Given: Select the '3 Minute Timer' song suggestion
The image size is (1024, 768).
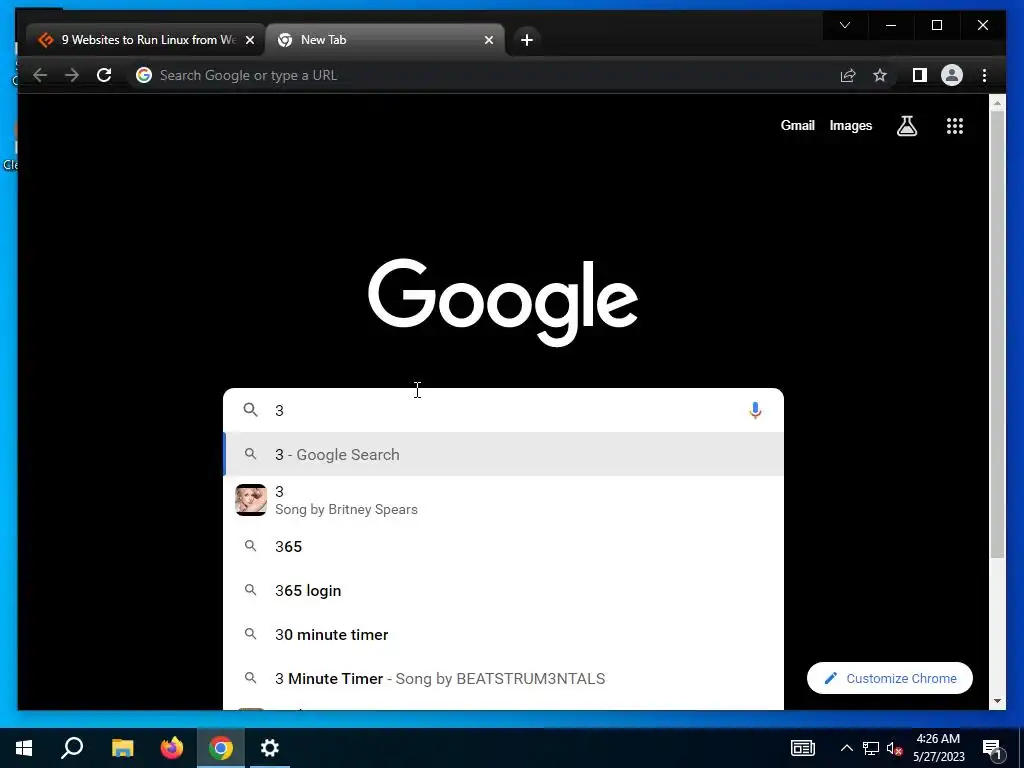Looking at the screenshot, I should (503, 679).
